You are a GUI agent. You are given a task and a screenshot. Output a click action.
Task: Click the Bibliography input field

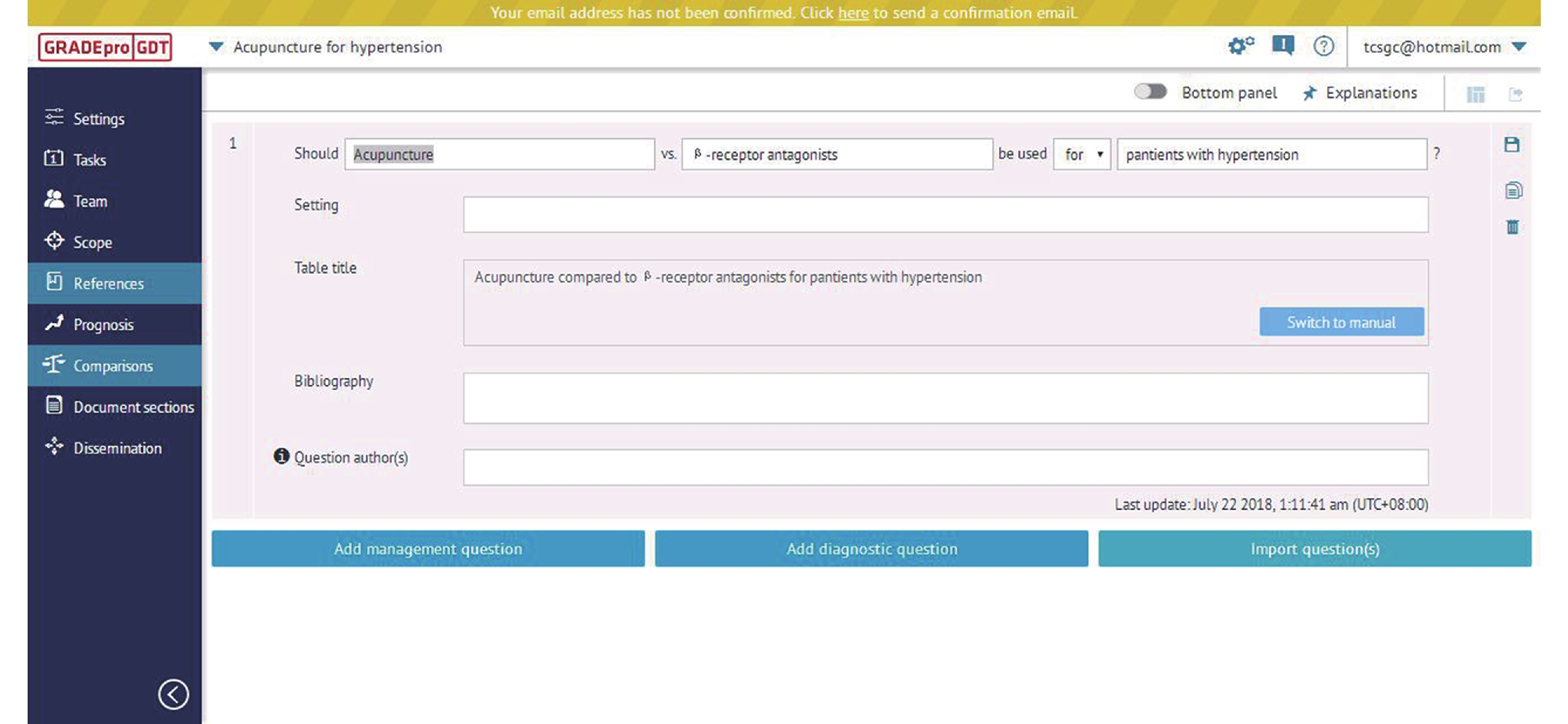[945, 398]
